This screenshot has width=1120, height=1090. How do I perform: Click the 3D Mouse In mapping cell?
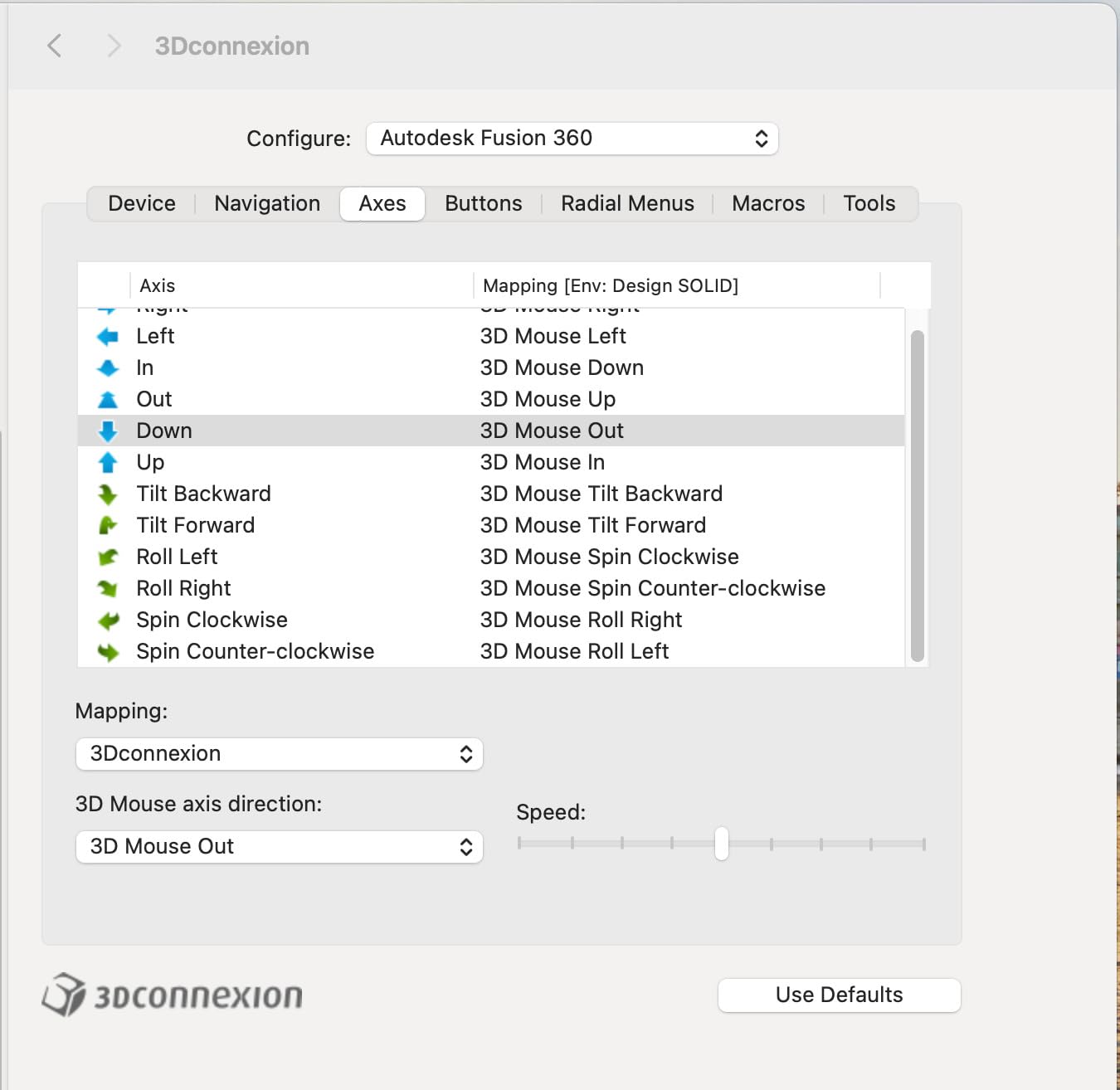point(543,463)
